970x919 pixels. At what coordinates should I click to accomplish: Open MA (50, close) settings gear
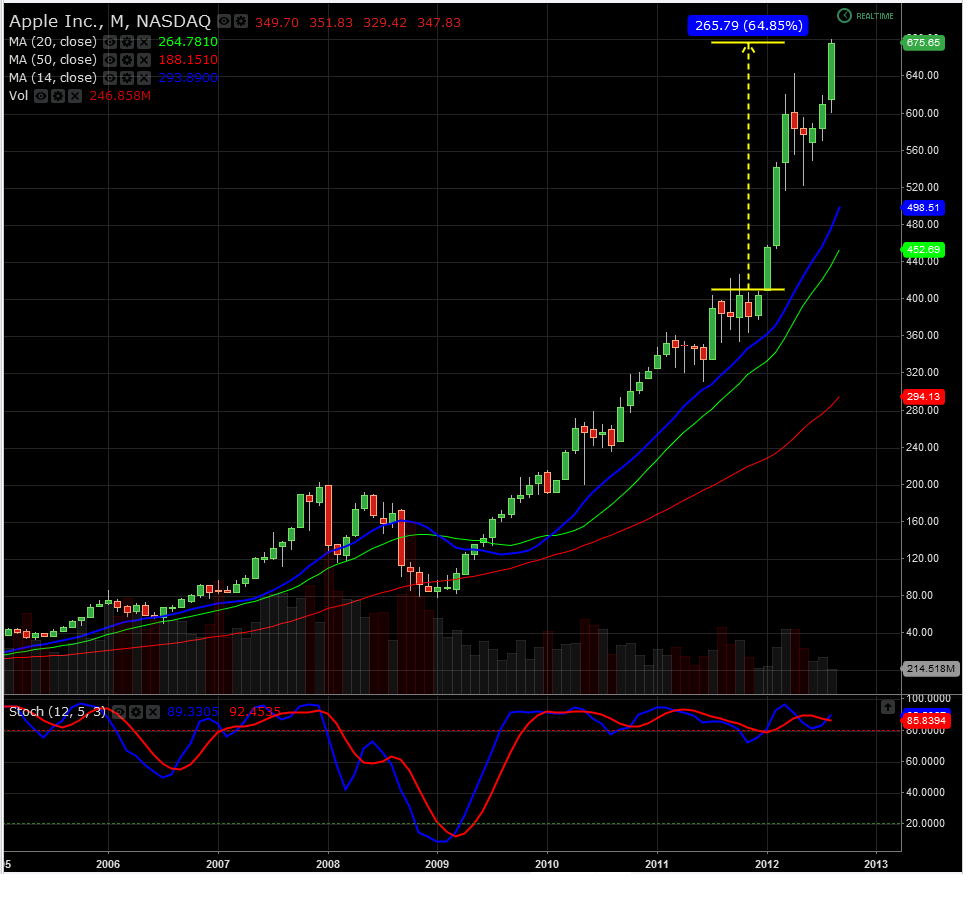pyautogui.click(x=127, y=60)
